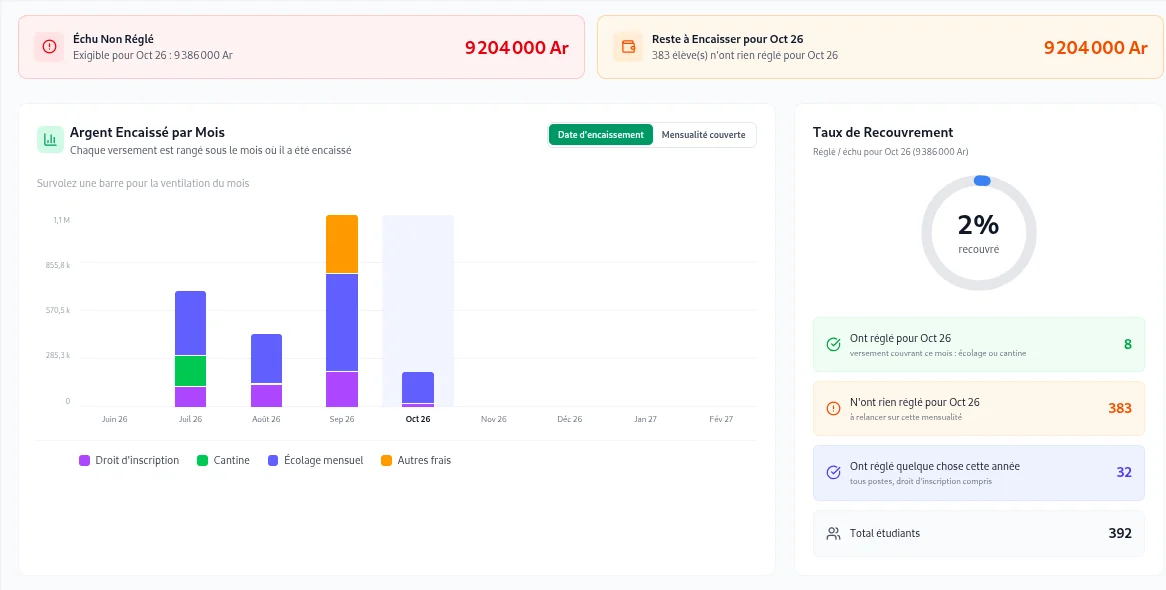Click the 2% recouvré donut chart
1166x590 pixels.
coord(979,233)
